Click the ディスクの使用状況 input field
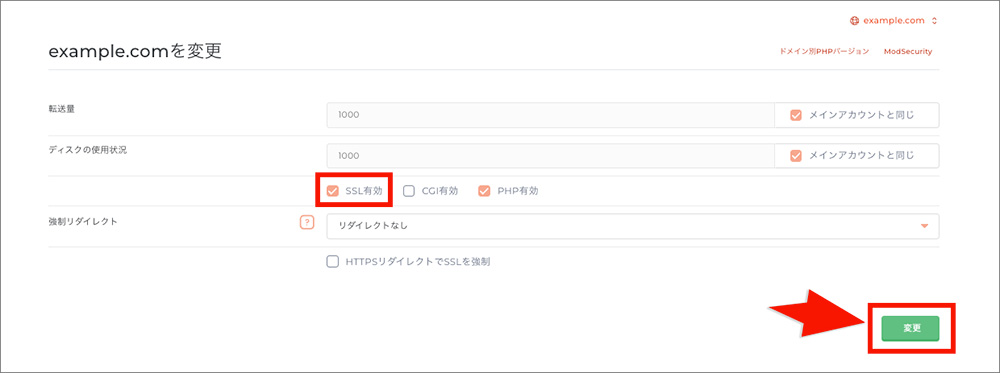 click(x=550, y=156)
